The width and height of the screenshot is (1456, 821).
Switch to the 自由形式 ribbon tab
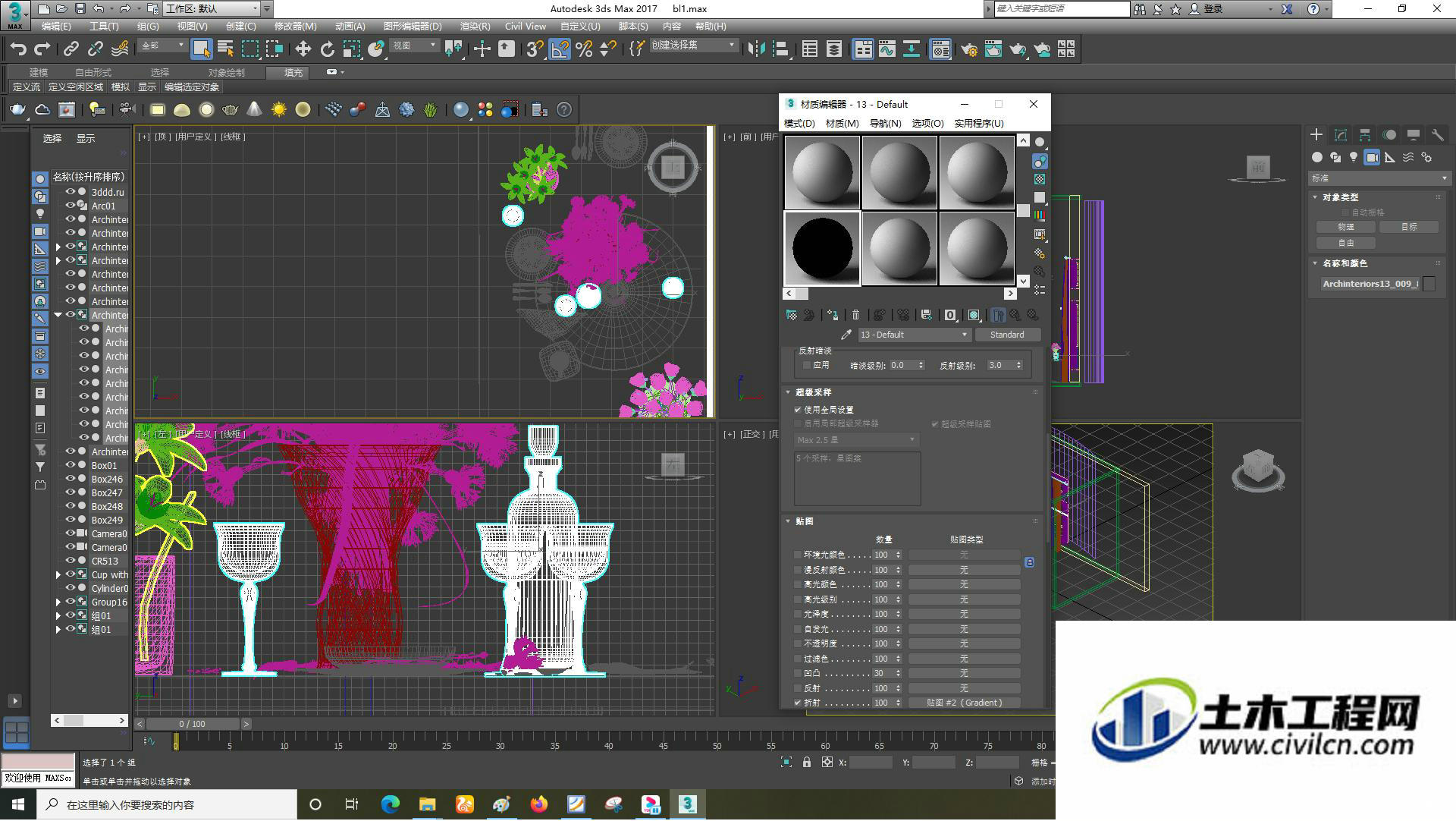pyautogui.click(x=93, y=72)
